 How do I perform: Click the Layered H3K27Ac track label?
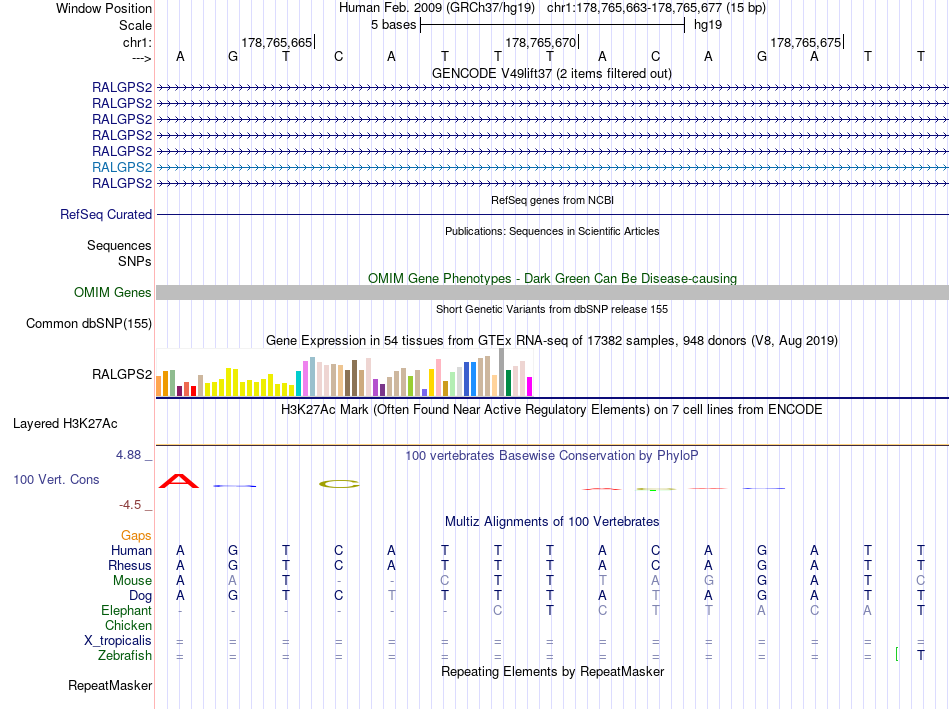[65, 424]
